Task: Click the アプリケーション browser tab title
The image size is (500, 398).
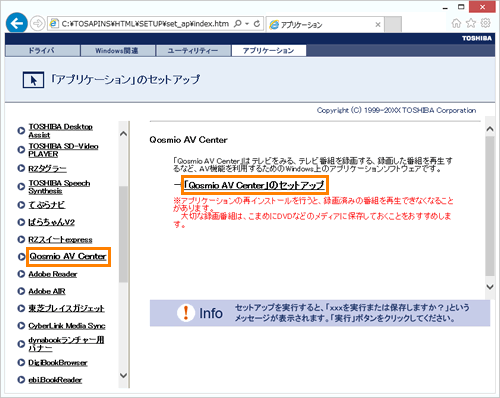Action: (x=301, y=25)
